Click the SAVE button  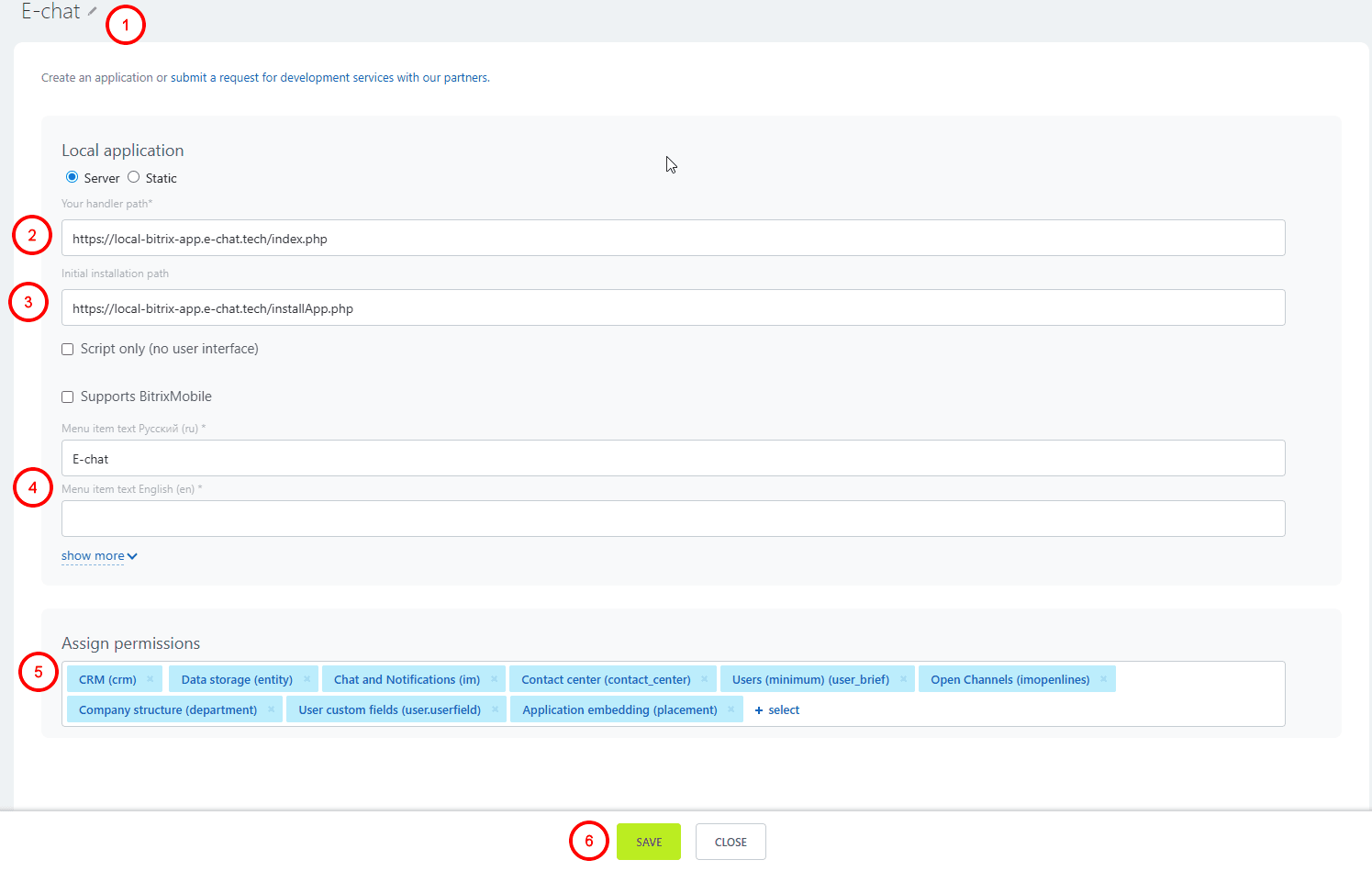pos(649,842)
